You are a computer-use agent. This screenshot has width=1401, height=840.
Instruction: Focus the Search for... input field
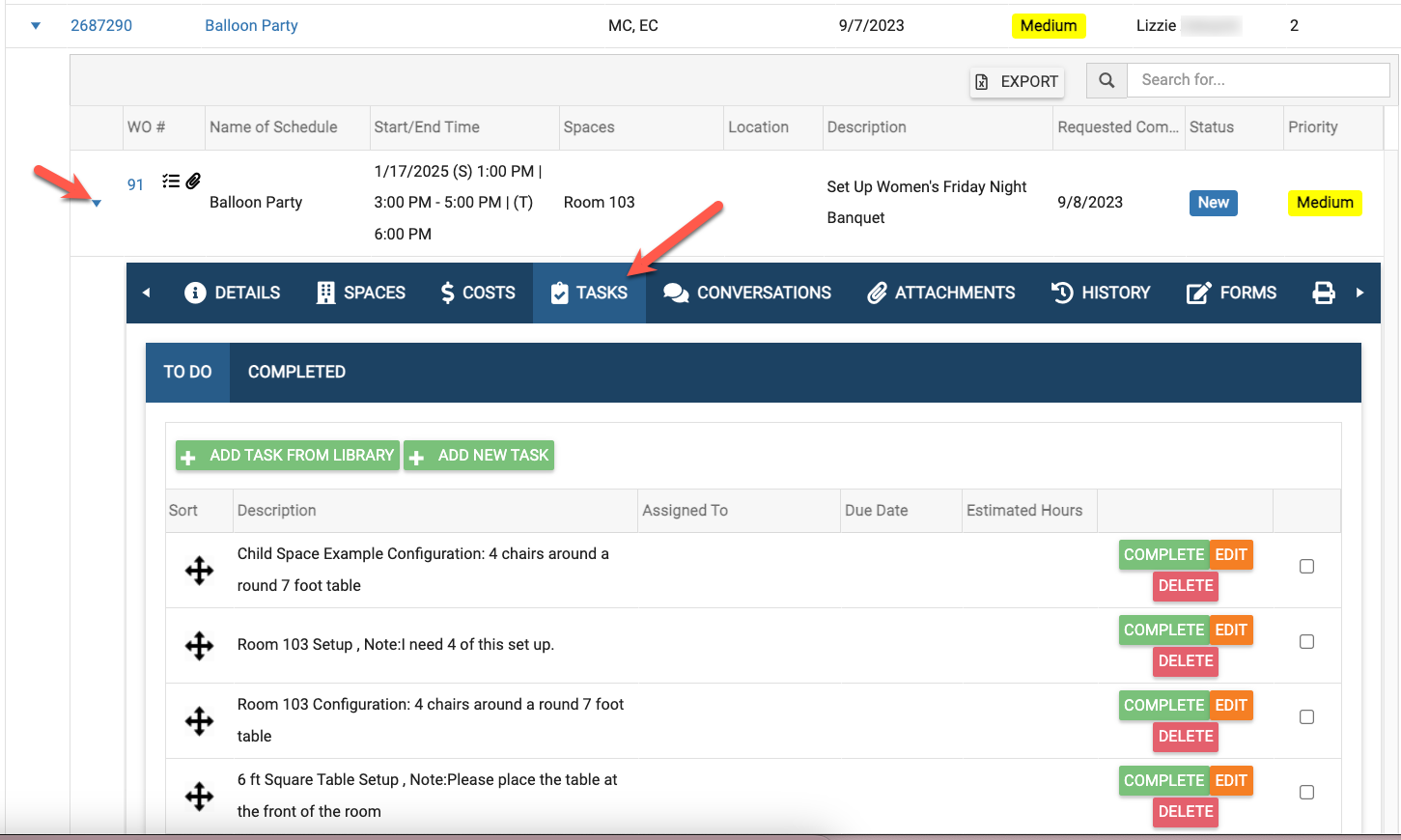[1259, 80]
